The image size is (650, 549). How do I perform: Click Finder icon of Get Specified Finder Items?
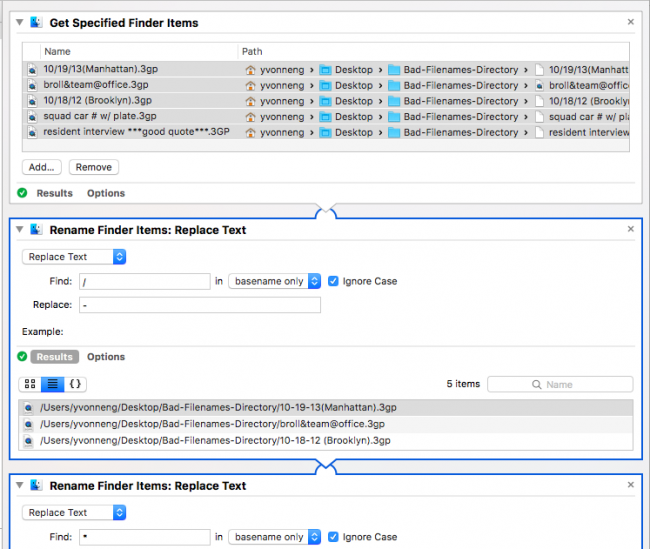click(x=34, y=22)
